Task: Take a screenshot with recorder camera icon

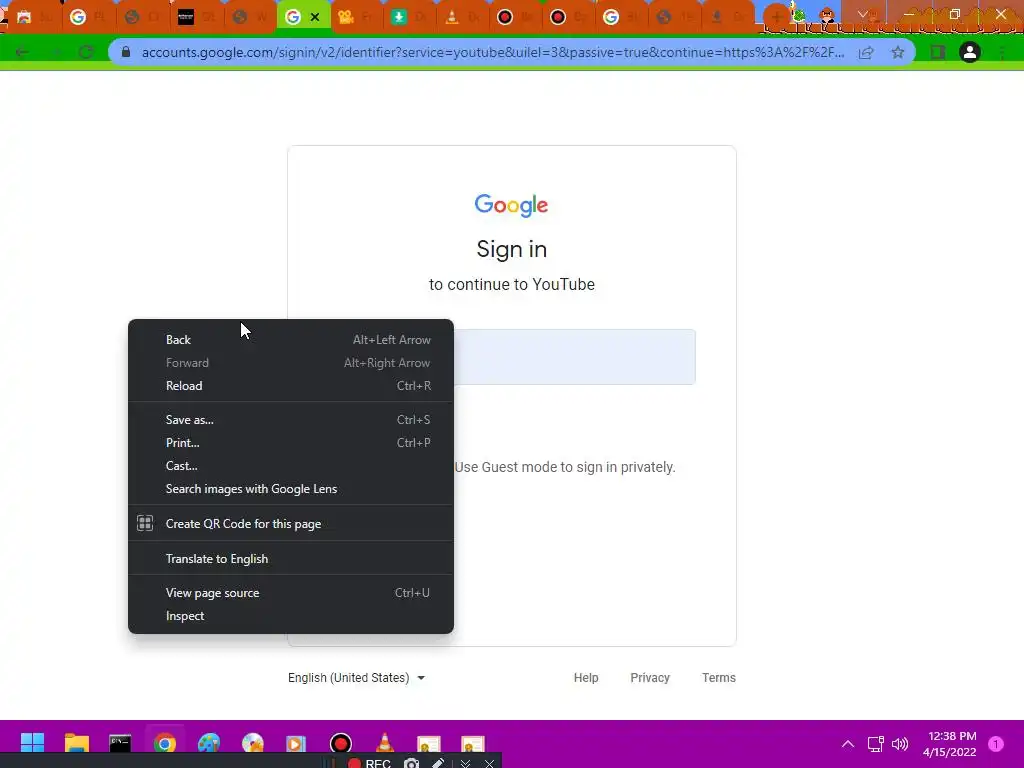Action: click(411, 763)
